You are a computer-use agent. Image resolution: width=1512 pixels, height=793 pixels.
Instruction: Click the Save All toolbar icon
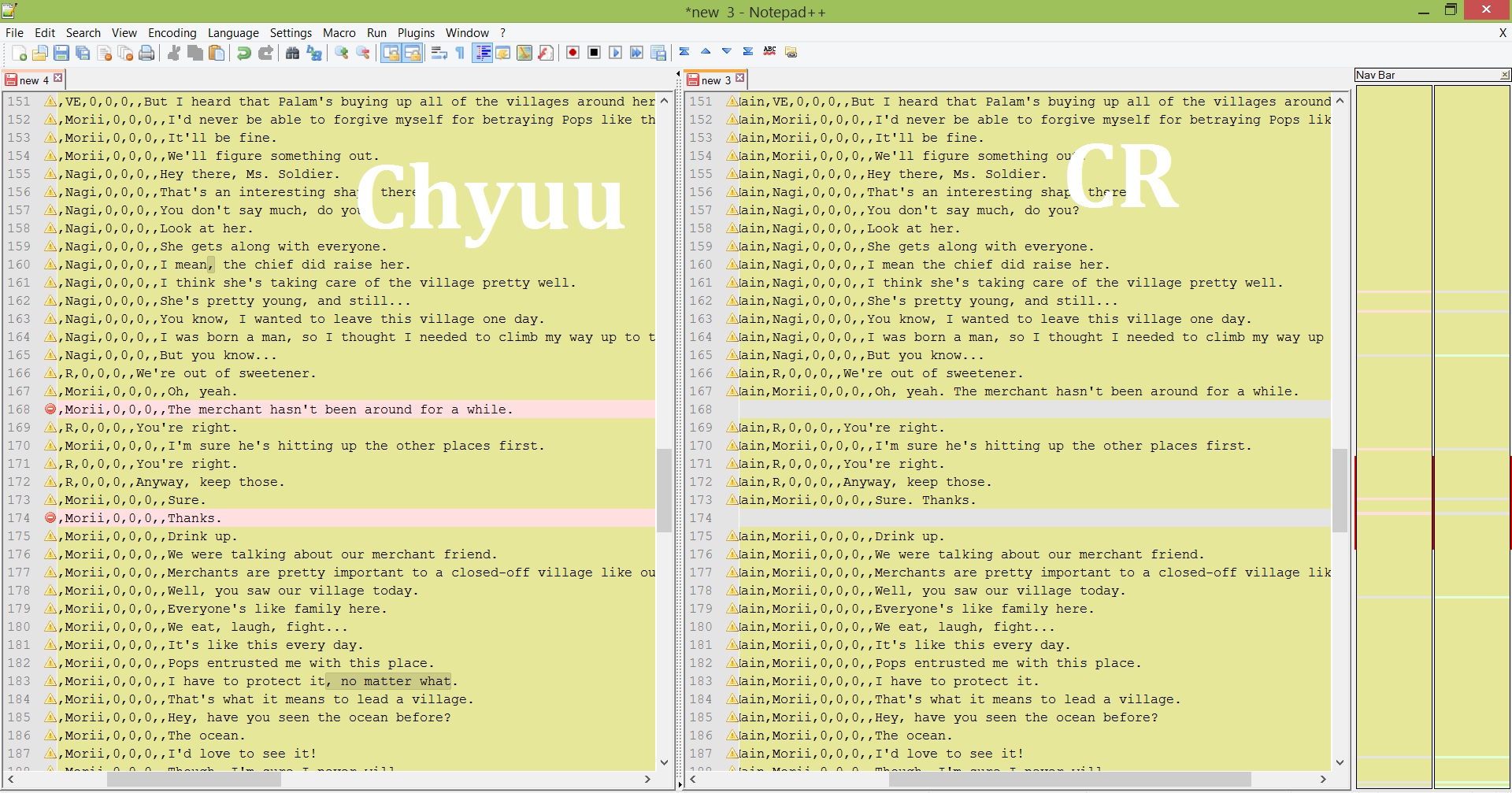click(x=83, y=53)
